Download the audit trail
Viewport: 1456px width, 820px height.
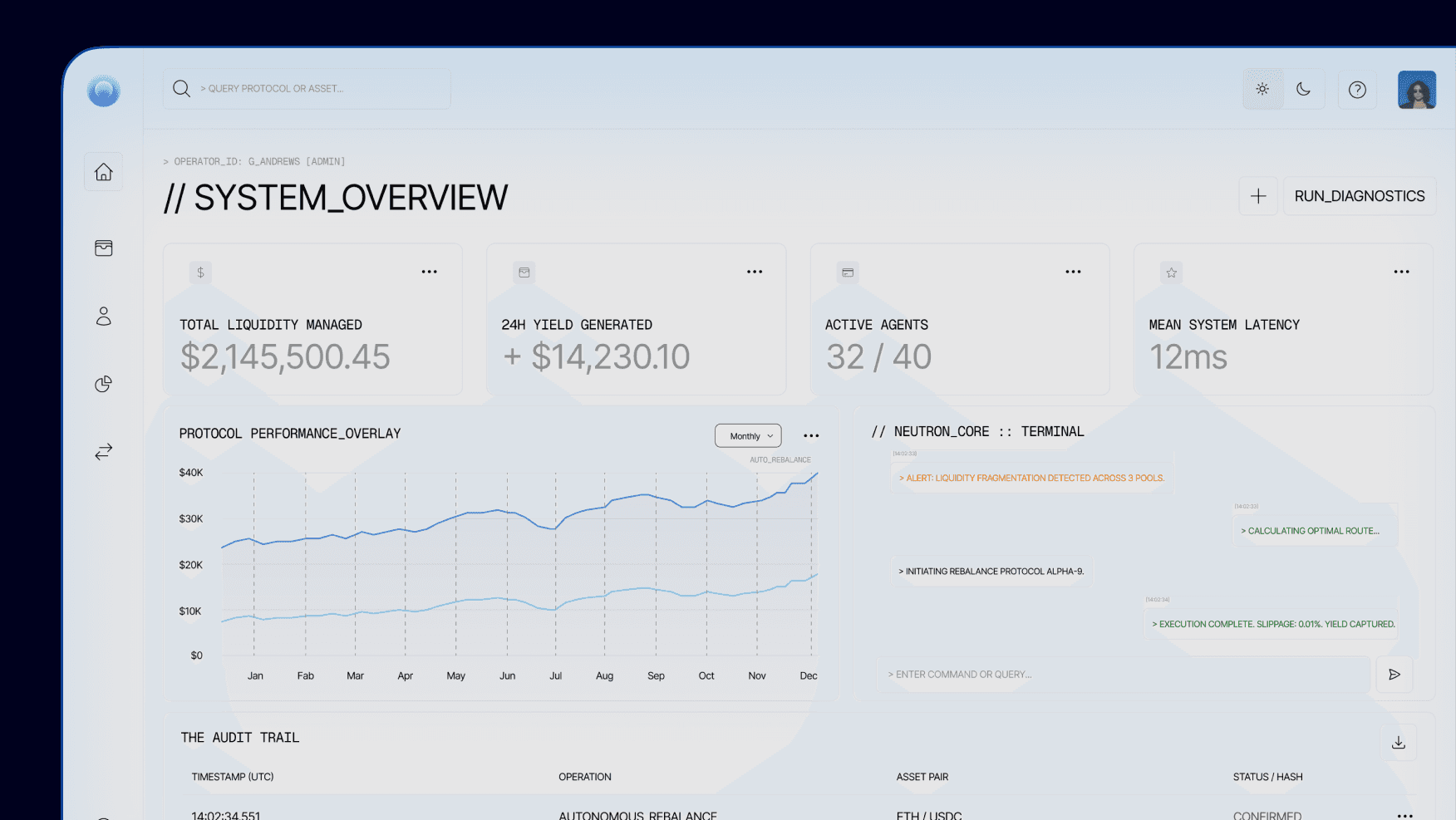[1399, 743]
